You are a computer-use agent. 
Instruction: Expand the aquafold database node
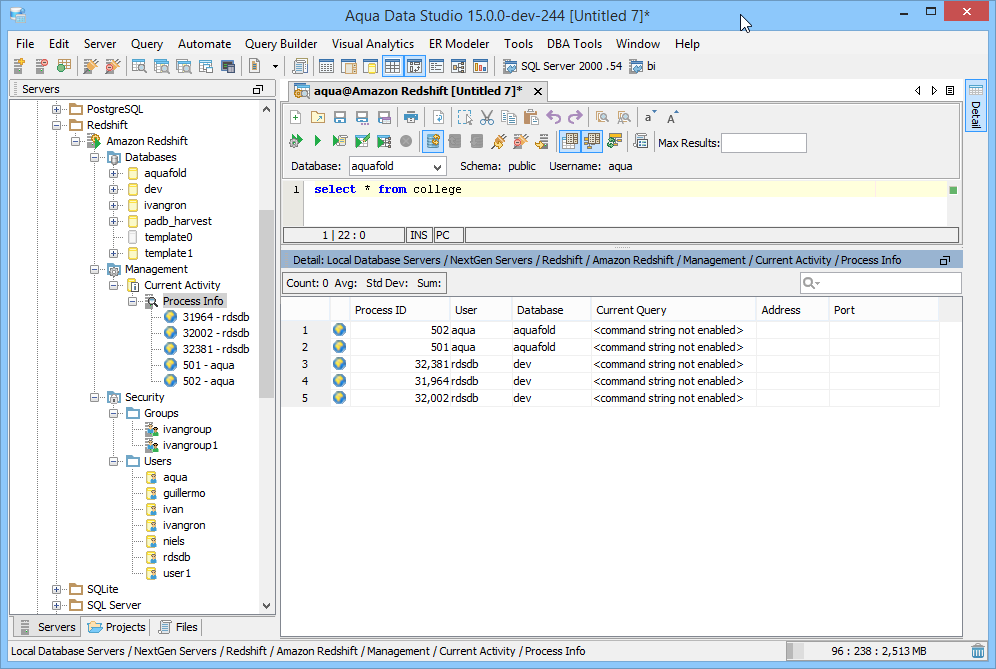pos(113,173)
